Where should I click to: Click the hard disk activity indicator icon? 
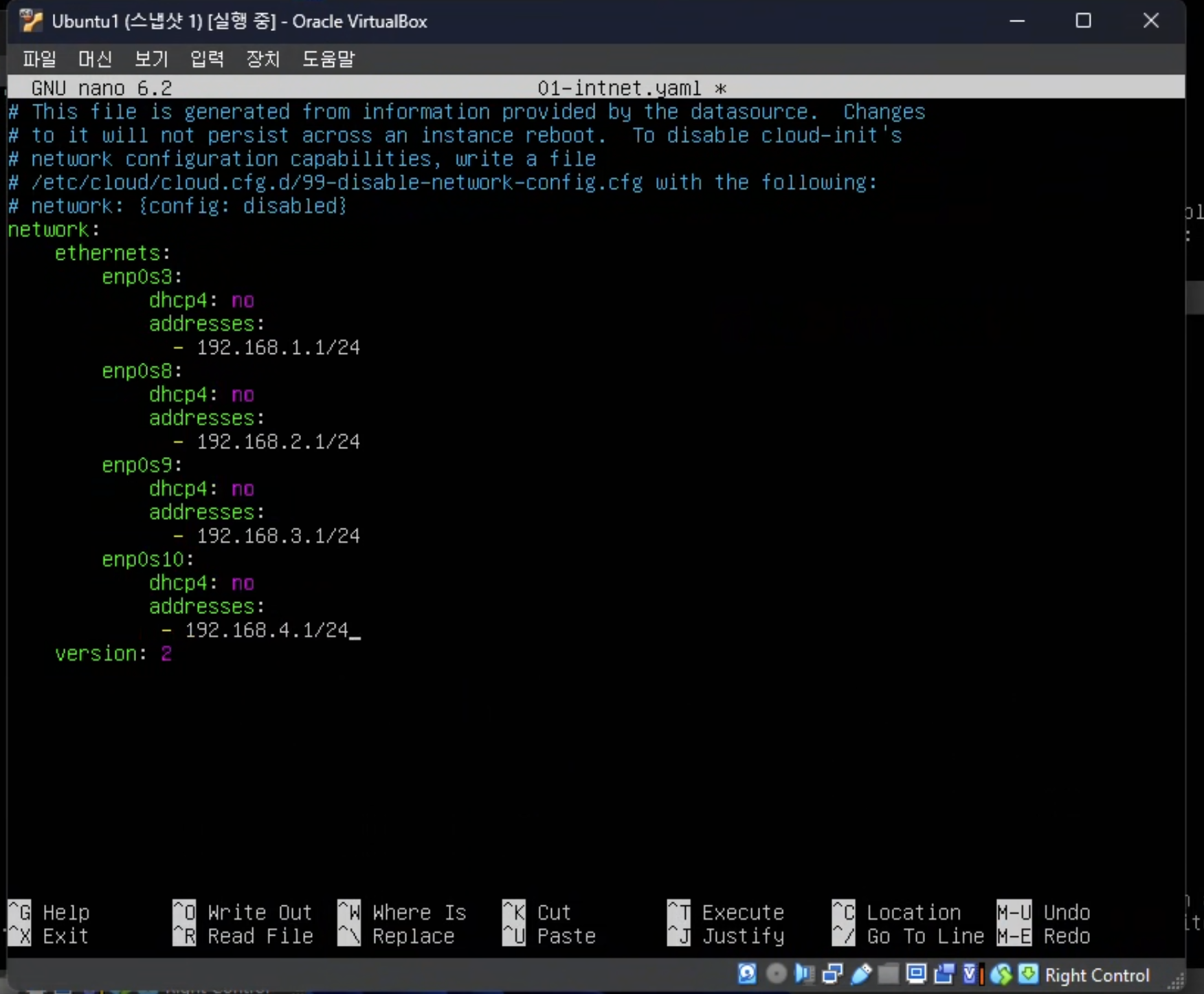(747, 974)
